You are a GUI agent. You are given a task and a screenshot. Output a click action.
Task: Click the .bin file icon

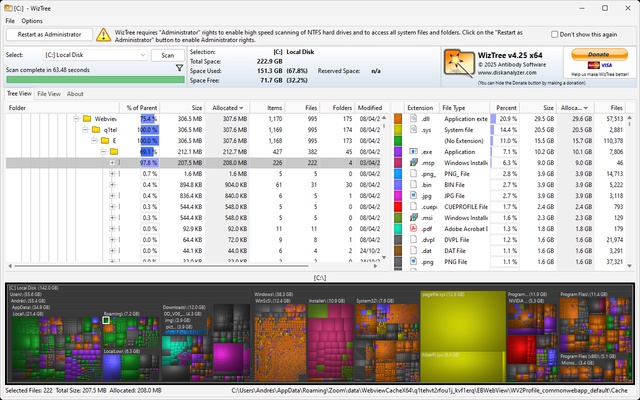[413, 184]
